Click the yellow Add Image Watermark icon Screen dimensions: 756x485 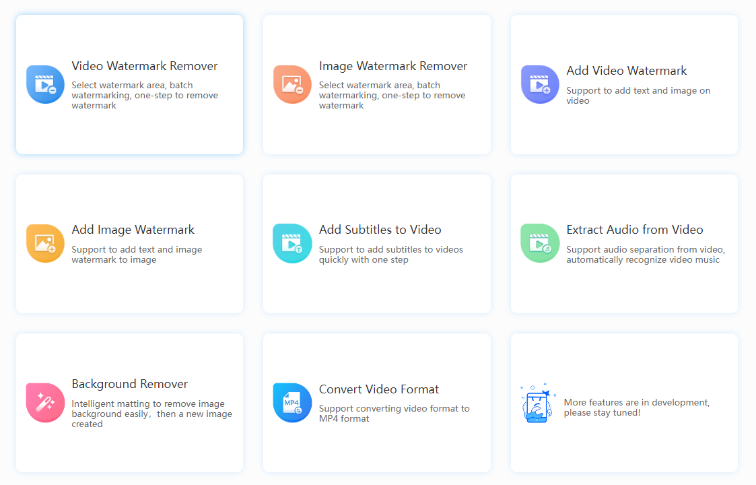click(x=45, y=243)
